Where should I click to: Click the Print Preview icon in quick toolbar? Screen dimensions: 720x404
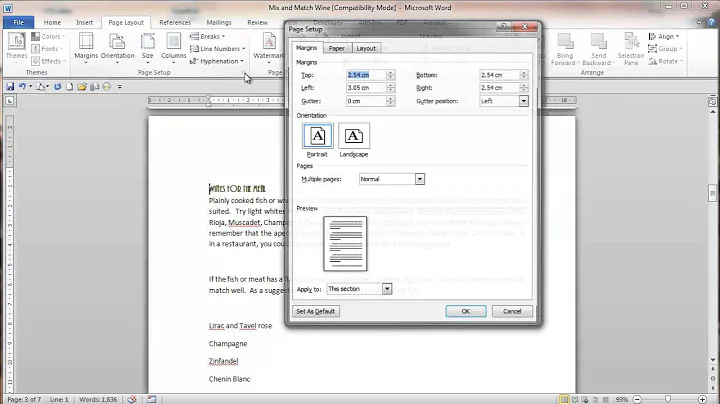point(94,86)
